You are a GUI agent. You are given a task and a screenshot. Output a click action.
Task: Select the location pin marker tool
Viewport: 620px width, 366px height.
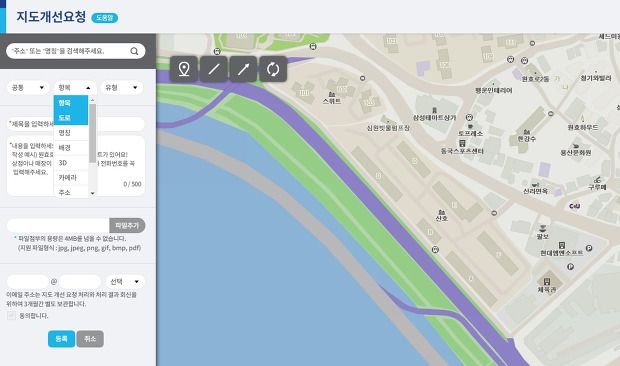point(184,69)
